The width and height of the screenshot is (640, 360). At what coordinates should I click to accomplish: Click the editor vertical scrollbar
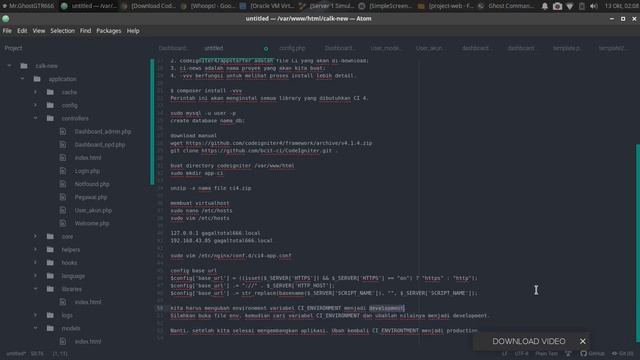(638, 243)
